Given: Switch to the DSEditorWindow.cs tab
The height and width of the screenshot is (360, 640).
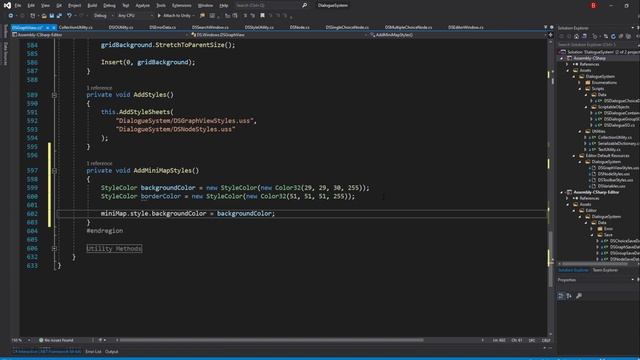Looking at the screenshot, I should pyautogui.click(x=466, y=27).
